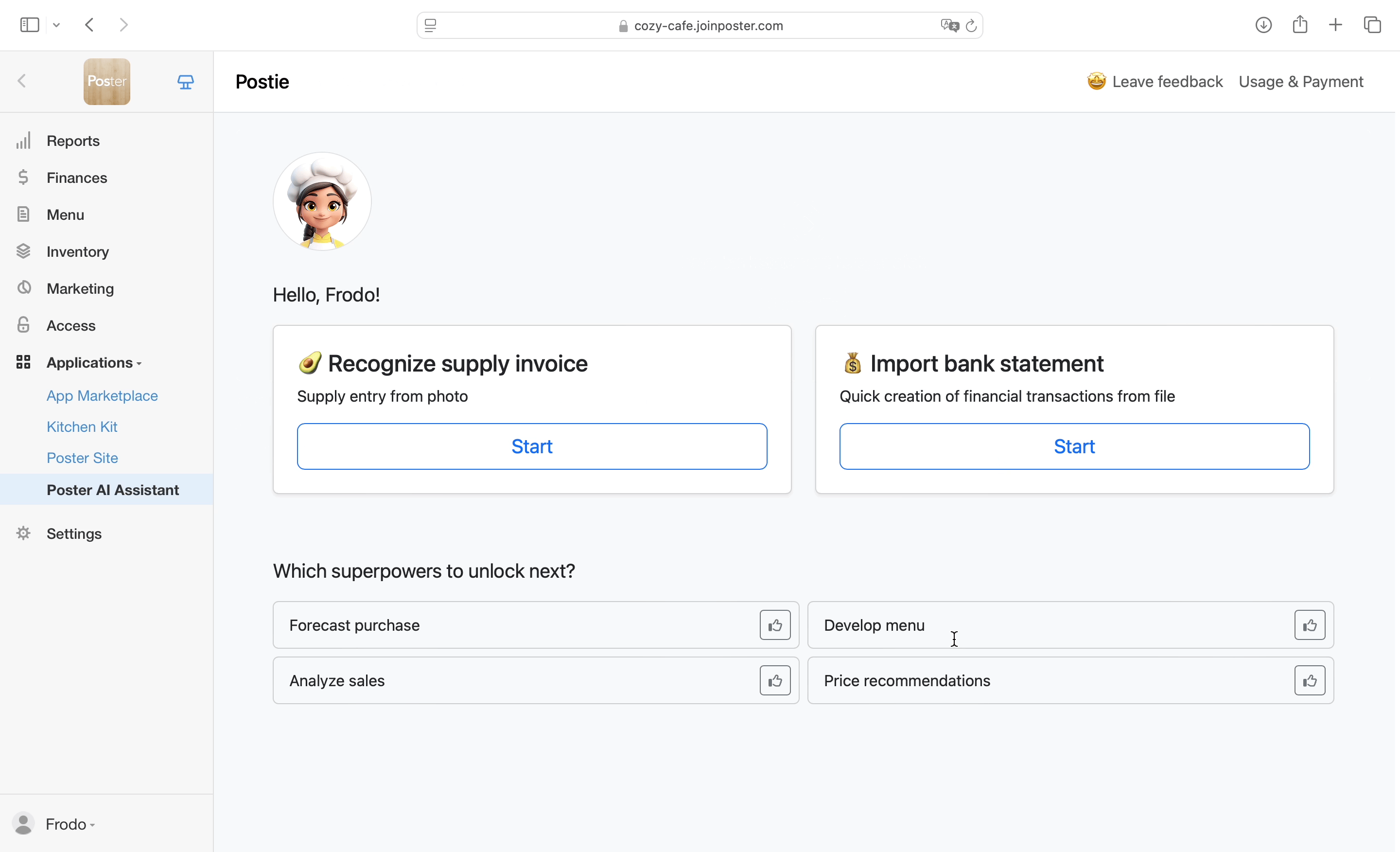Click the translate icon in address bar

949,26
